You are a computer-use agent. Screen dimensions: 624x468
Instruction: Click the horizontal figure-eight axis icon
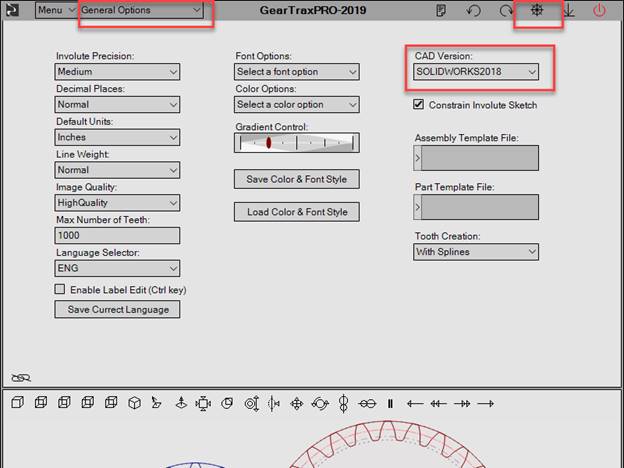click(367, 404)
